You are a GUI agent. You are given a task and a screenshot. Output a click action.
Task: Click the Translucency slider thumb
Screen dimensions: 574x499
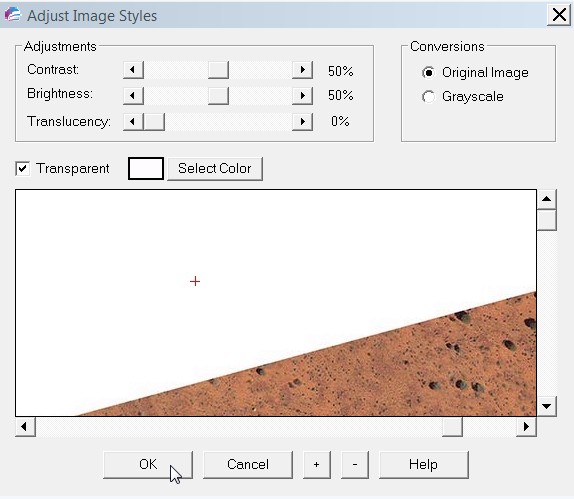pyautogui.click(x=154, y=122)
